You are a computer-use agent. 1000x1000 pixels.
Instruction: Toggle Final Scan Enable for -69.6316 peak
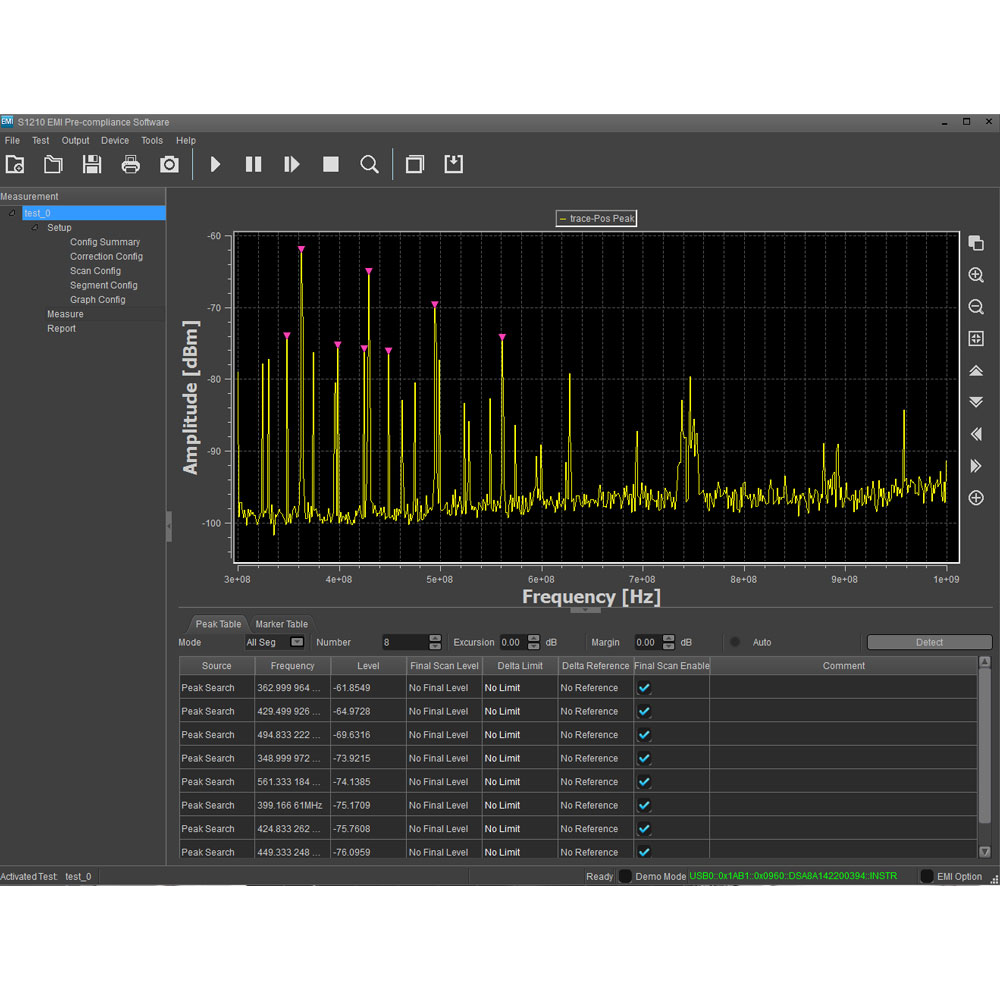(644, 735)
